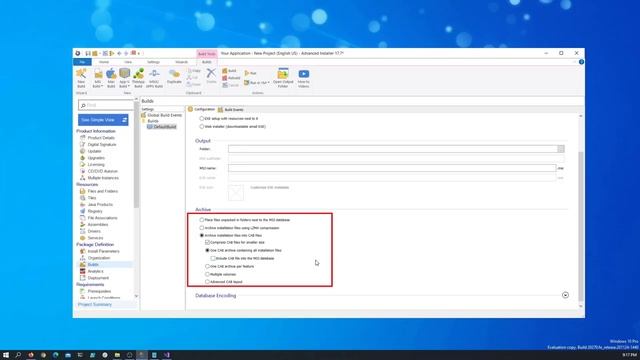The image size is (640, 360).
Task: Select 'Archive installation files using LZMA compression'
Action: pyautogui.click(x=202, y=228)
